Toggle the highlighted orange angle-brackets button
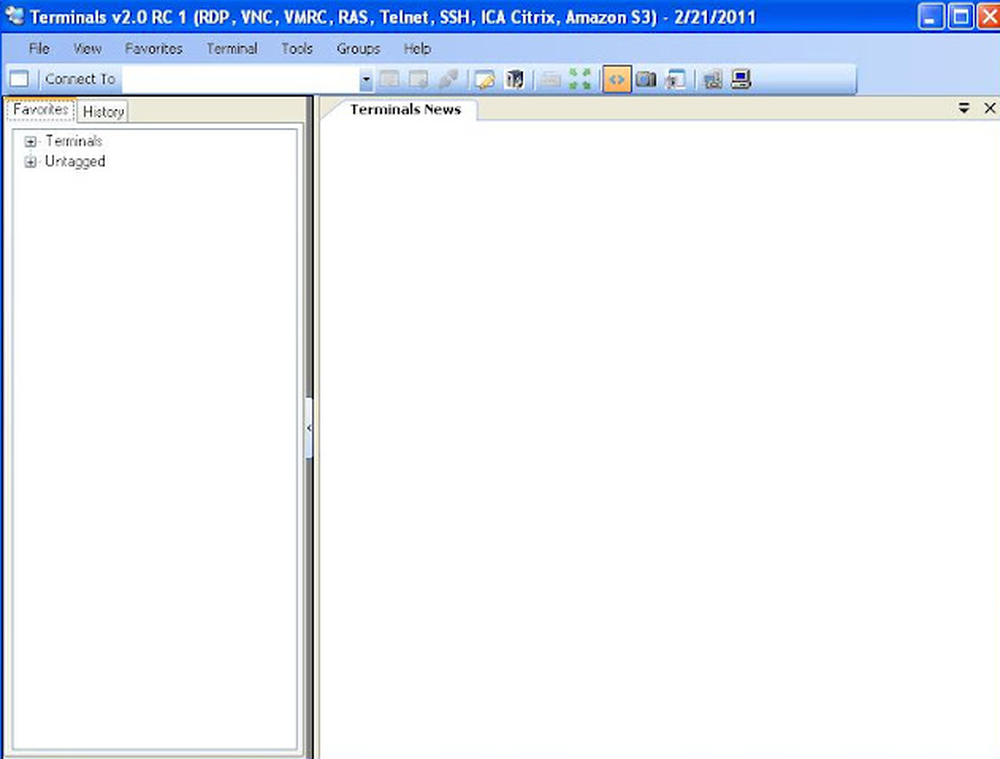 [x=617, y=80]
